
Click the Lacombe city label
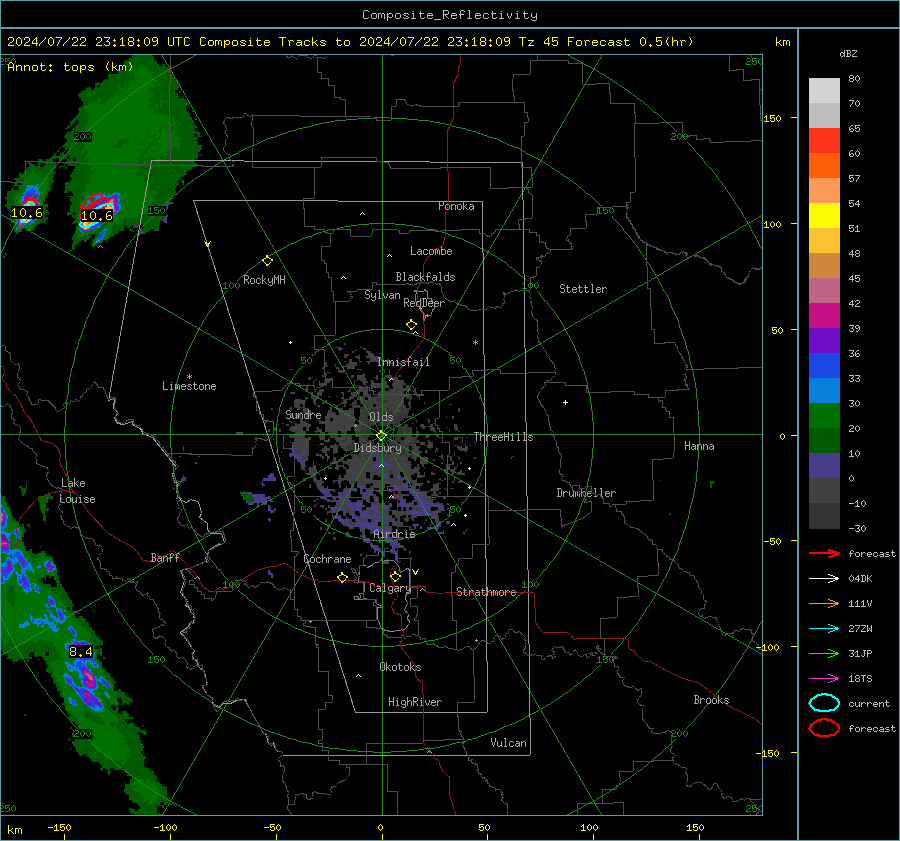[x=431, y=251]
